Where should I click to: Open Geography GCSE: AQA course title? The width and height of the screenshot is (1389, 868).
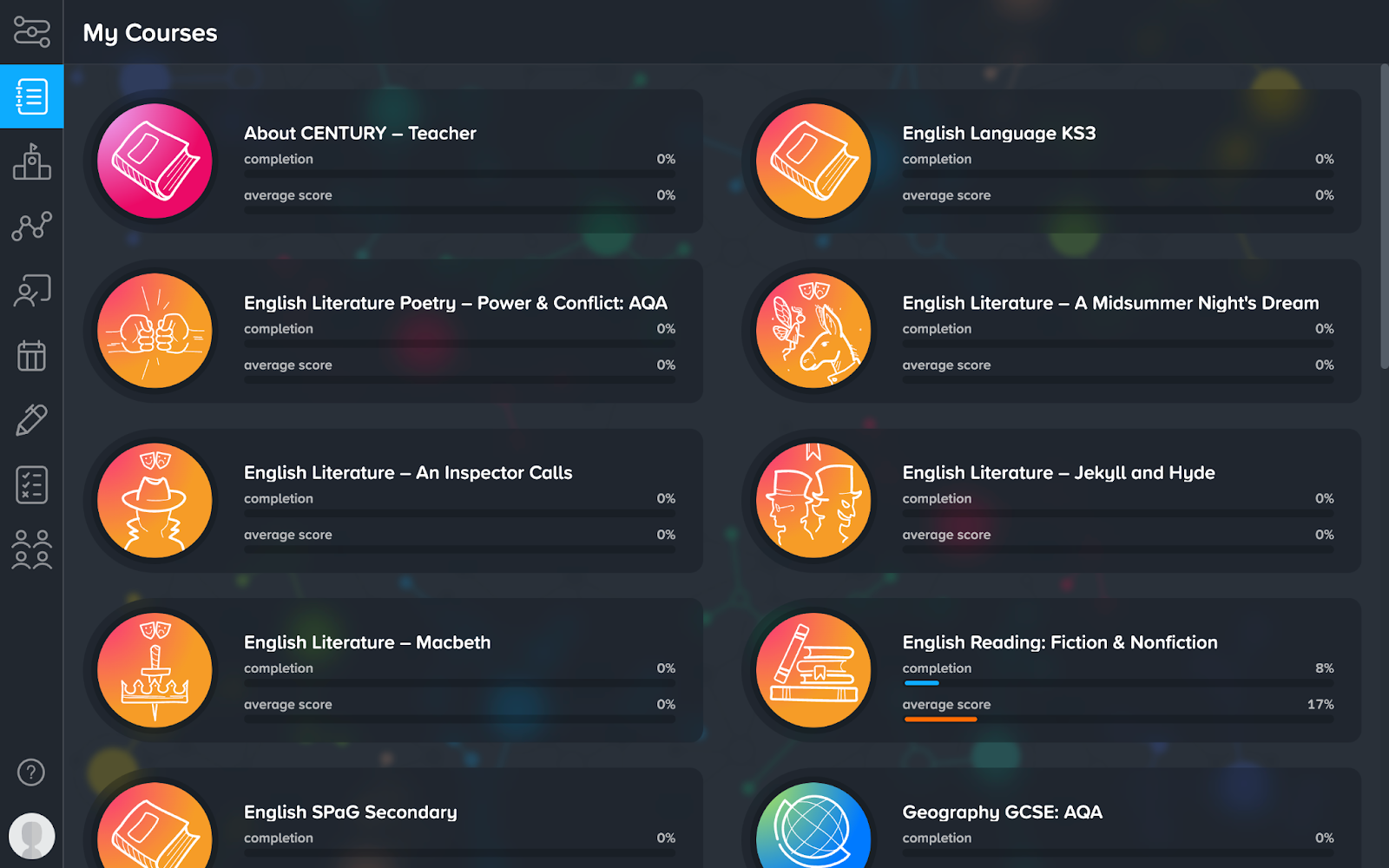(1002, 812)
